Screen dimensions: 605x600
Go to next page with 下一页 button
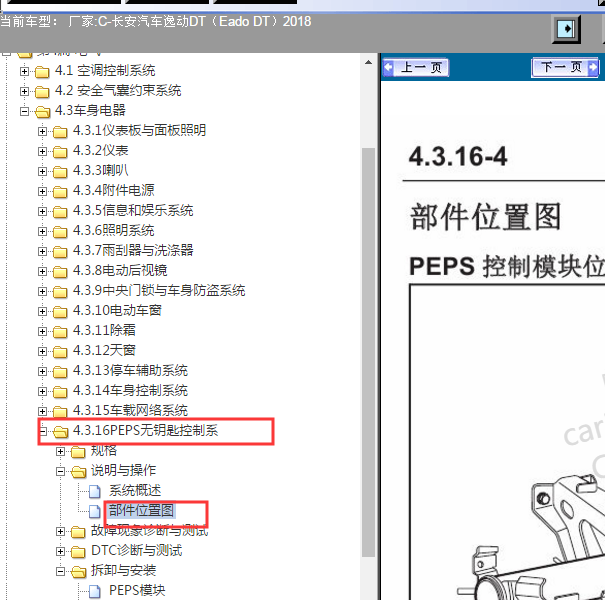click(565, 68)
